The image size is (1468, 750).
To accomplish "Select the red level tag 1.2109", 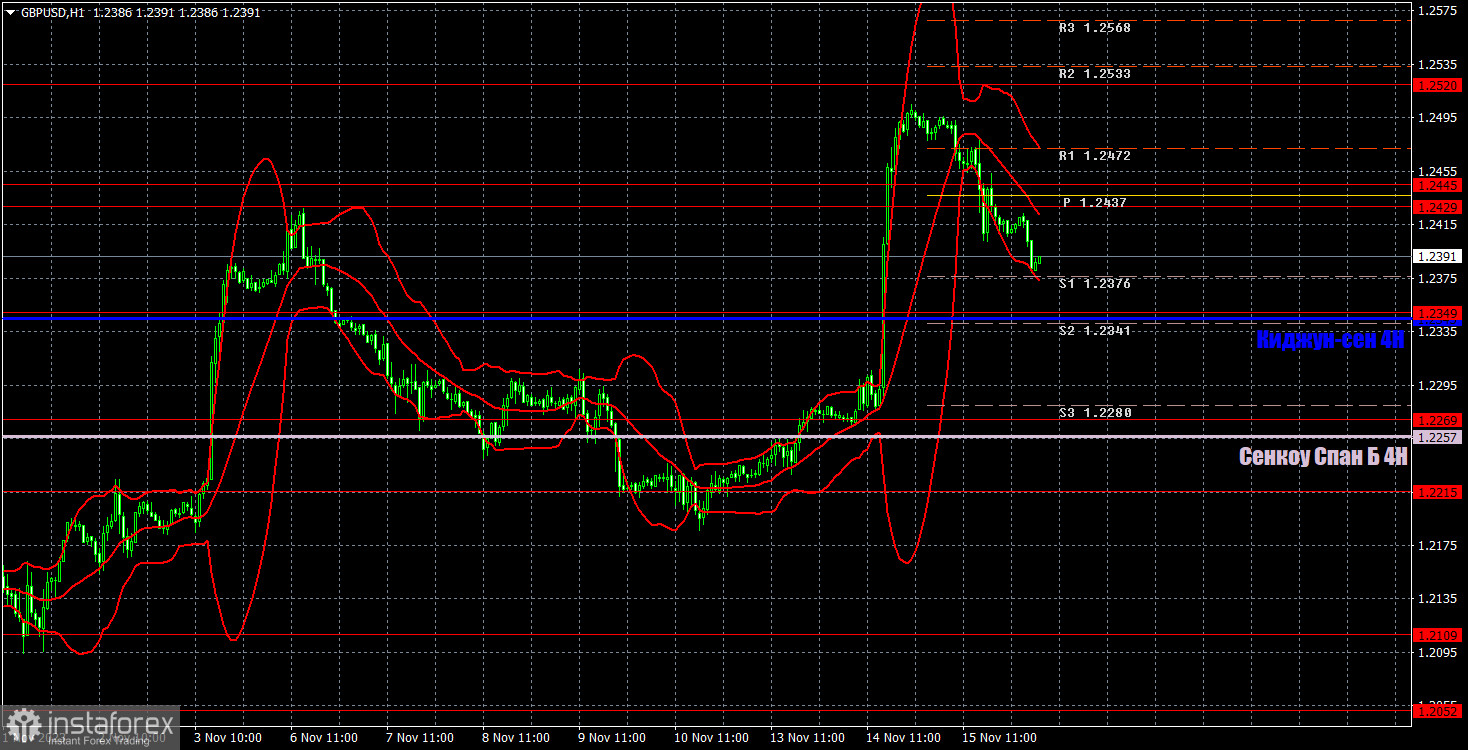I will (1438, 634).
